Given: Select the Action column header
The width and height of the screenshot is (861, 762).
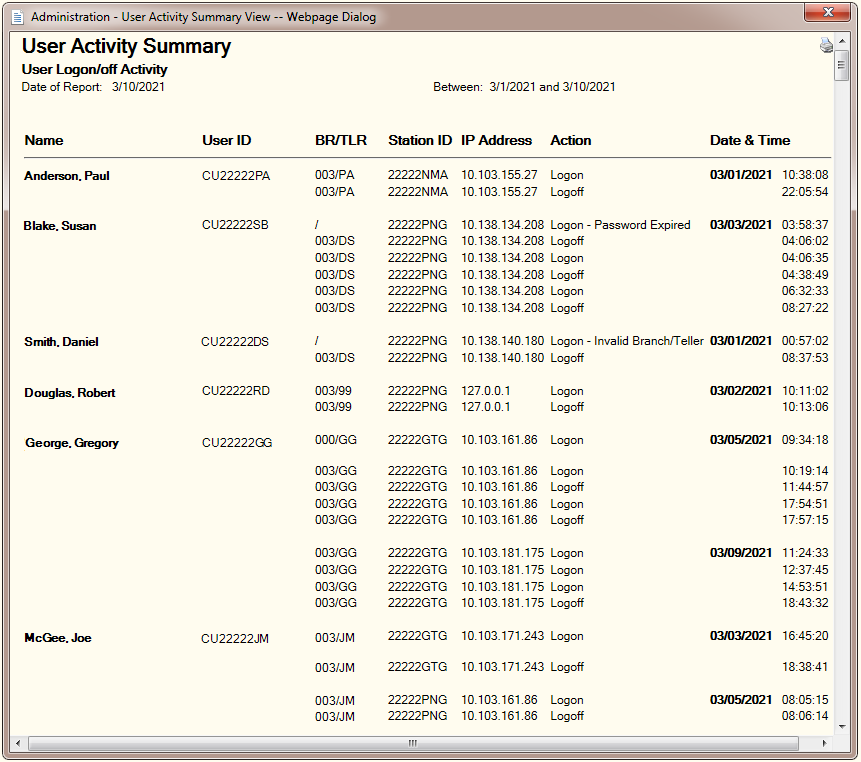Looking at the screenshot, I should tap(571, 141).
